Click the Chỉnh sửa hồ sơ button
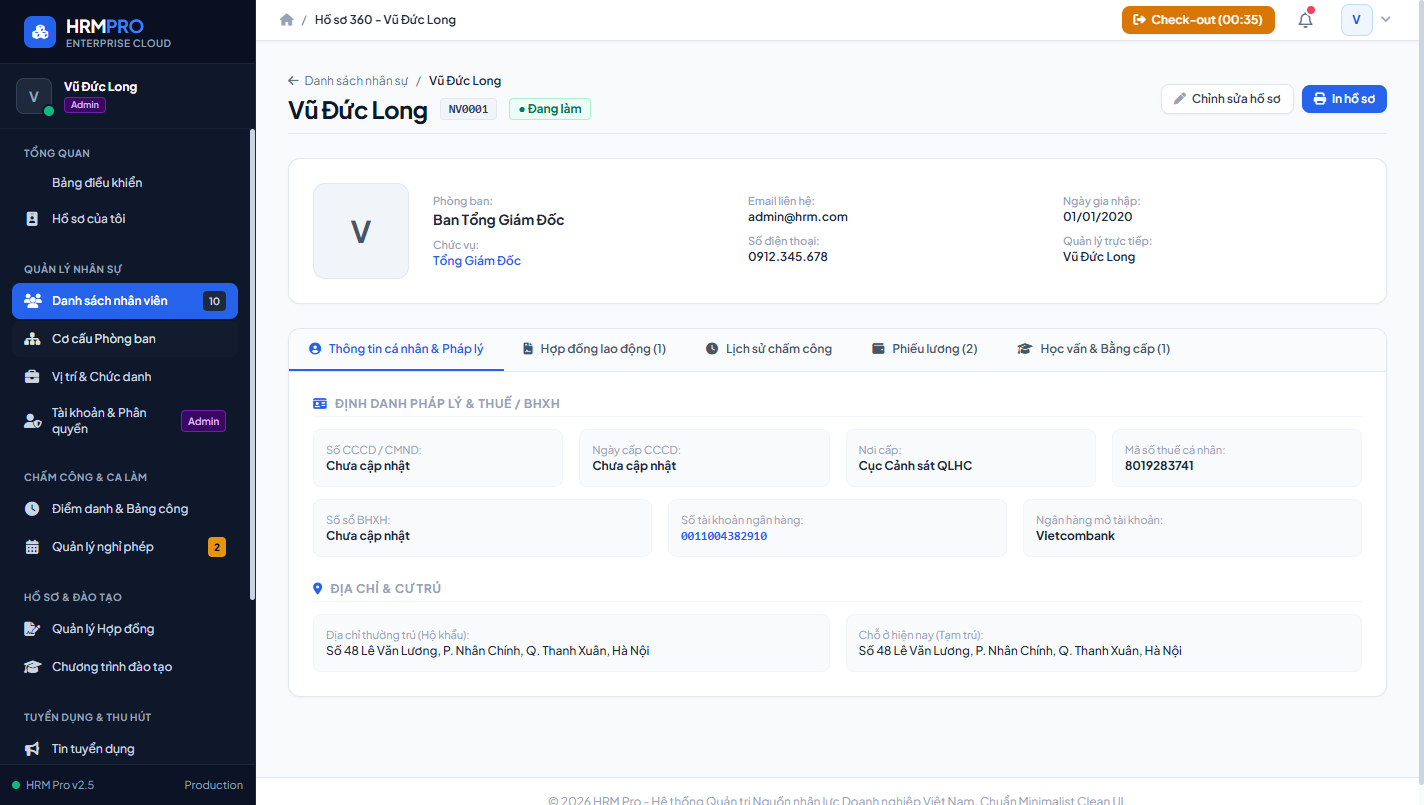The width and height of the screenshot is (1424, 805). tap(1227, 99)
